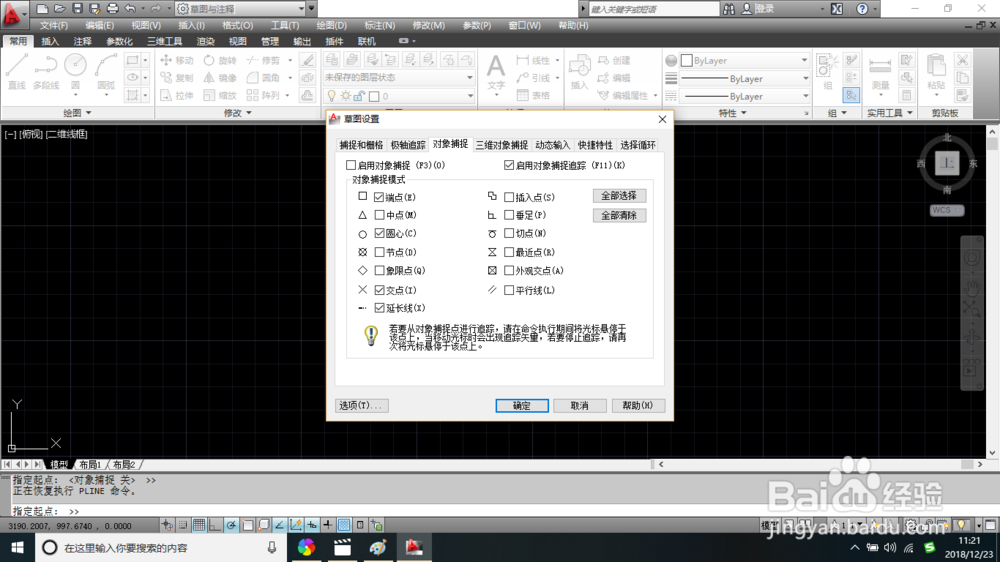This screenshot has width=1000, height=562.
Task: Expand the Draw (绘图) panel
Action: point(77,113)
